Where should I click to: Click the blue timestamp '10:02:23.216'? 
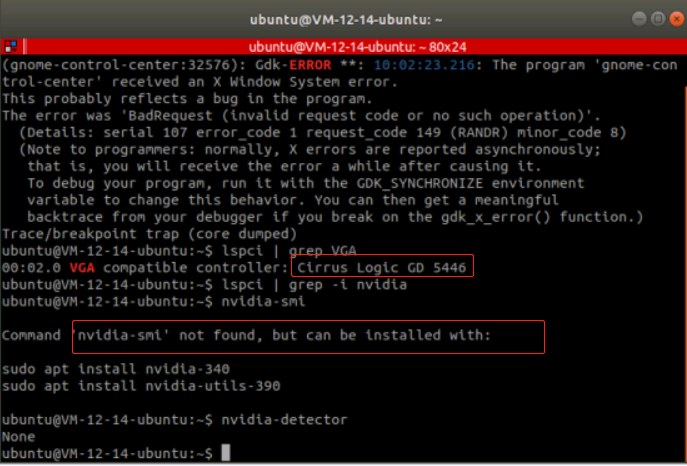(x=424, y=65)
